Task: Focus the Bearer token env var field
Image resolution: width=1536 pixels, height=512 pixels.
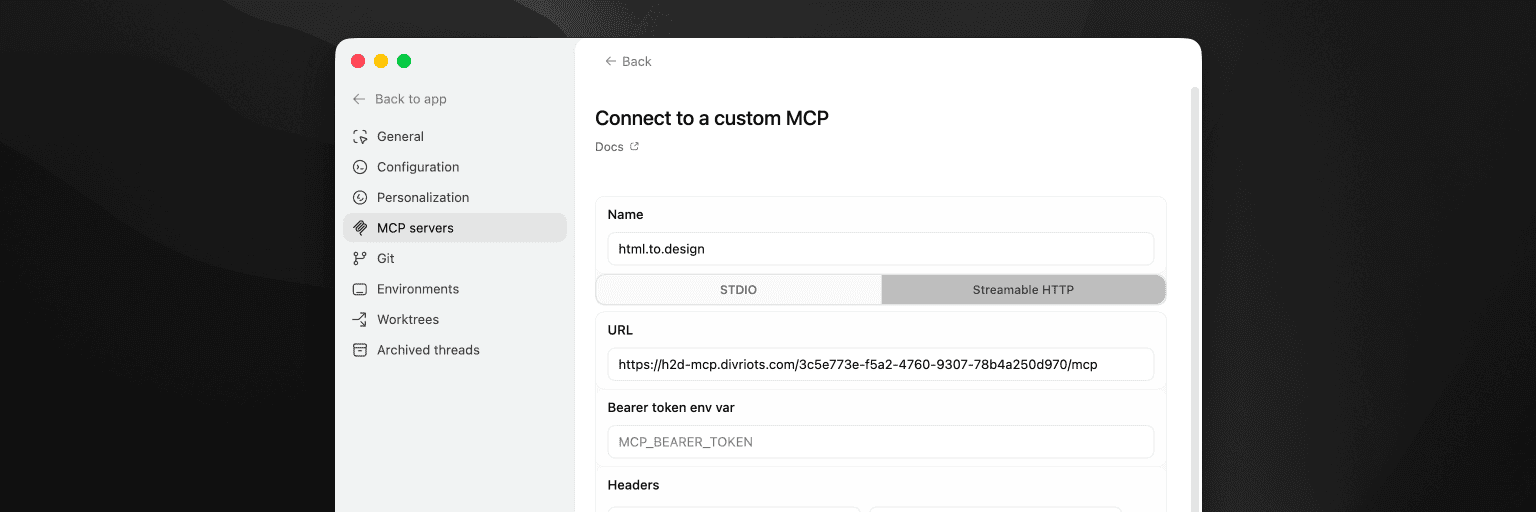Action: point(880,442)
